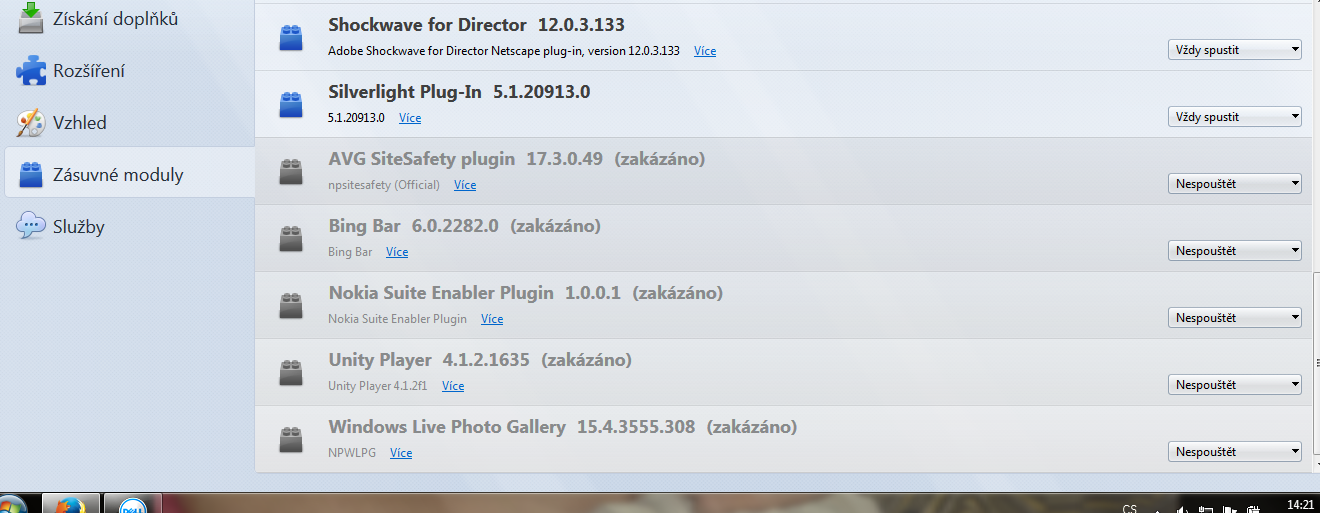Open Silverlight Plug-In activation dropdown

click(1234, 117)
